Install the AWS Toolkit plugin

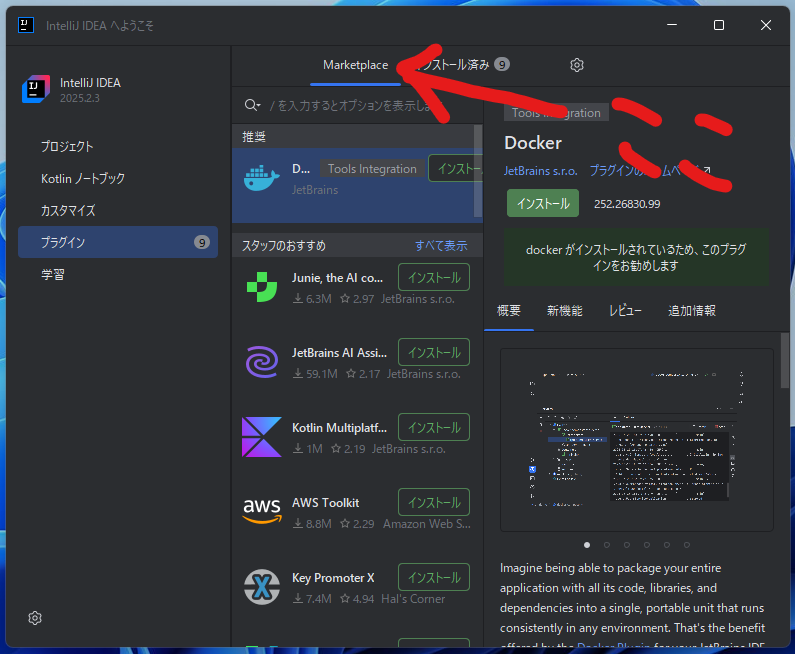click(x=433, y=502)
